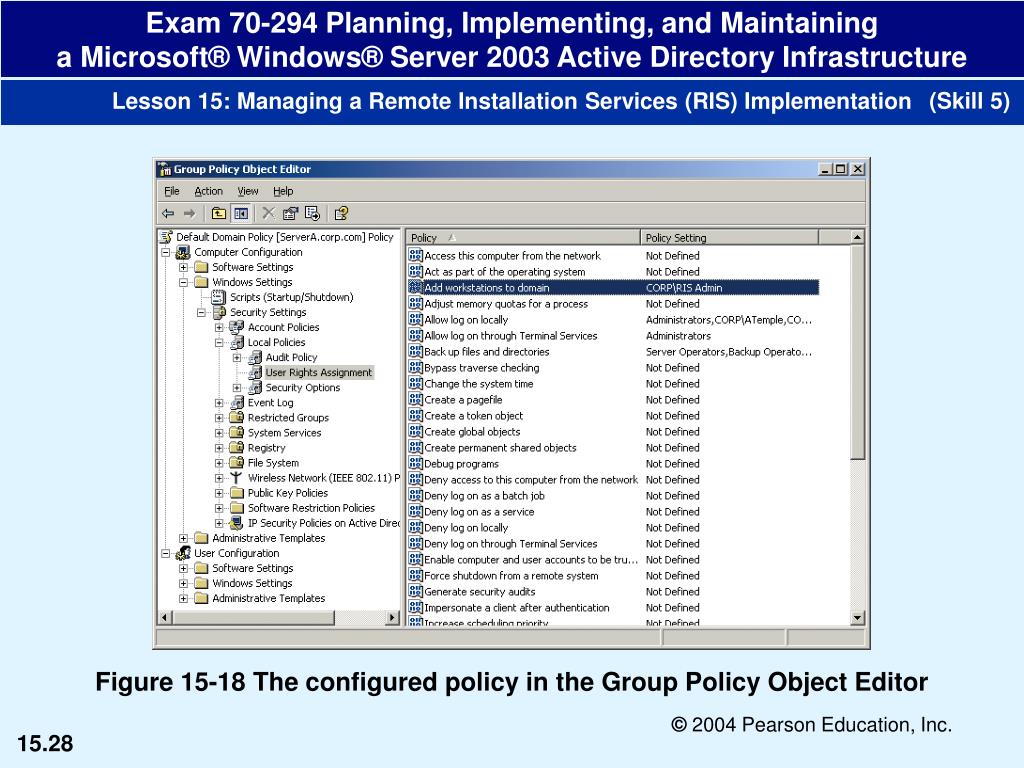Click the IP Security Policies icon
Image resolution: width=1024 pixels, height=768 pixels.
pyautogui.click(x=236, y=523)
